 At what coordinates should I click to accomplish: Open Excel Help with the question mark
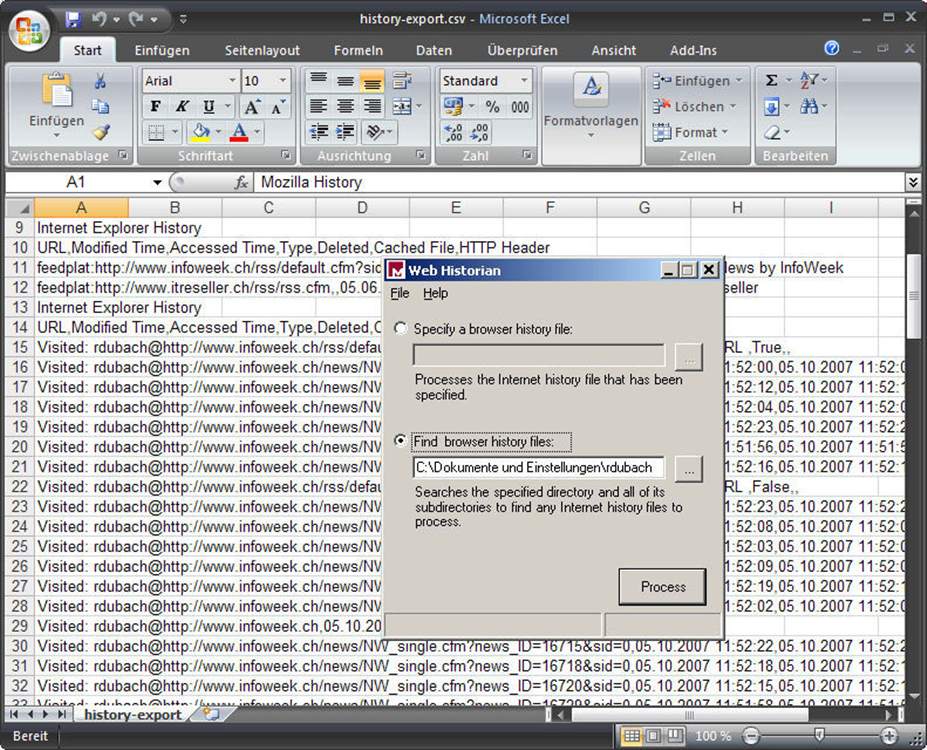(831, 48)
